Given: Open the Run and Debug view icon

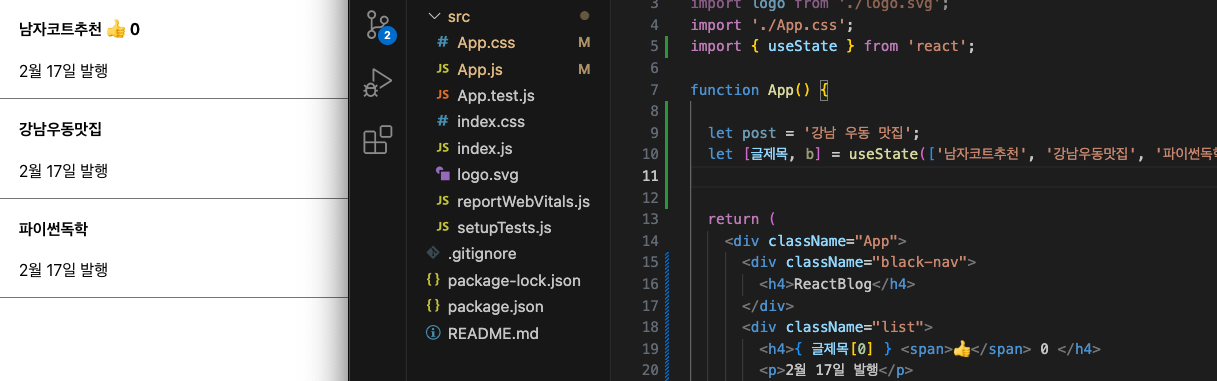Looking at the screenshot, I should (377, 83).
